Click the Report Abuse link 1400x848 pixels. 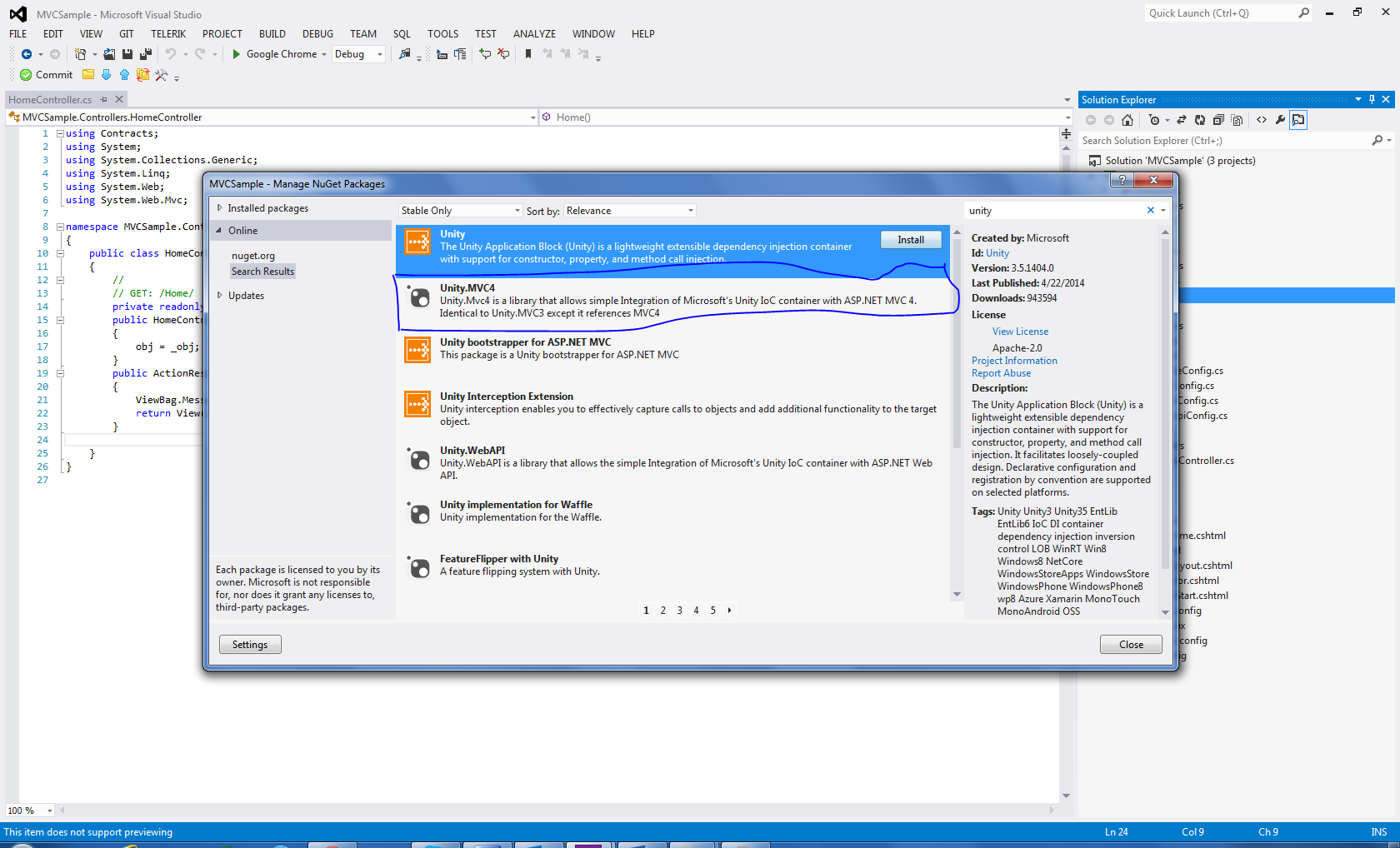click(1001, 373)
